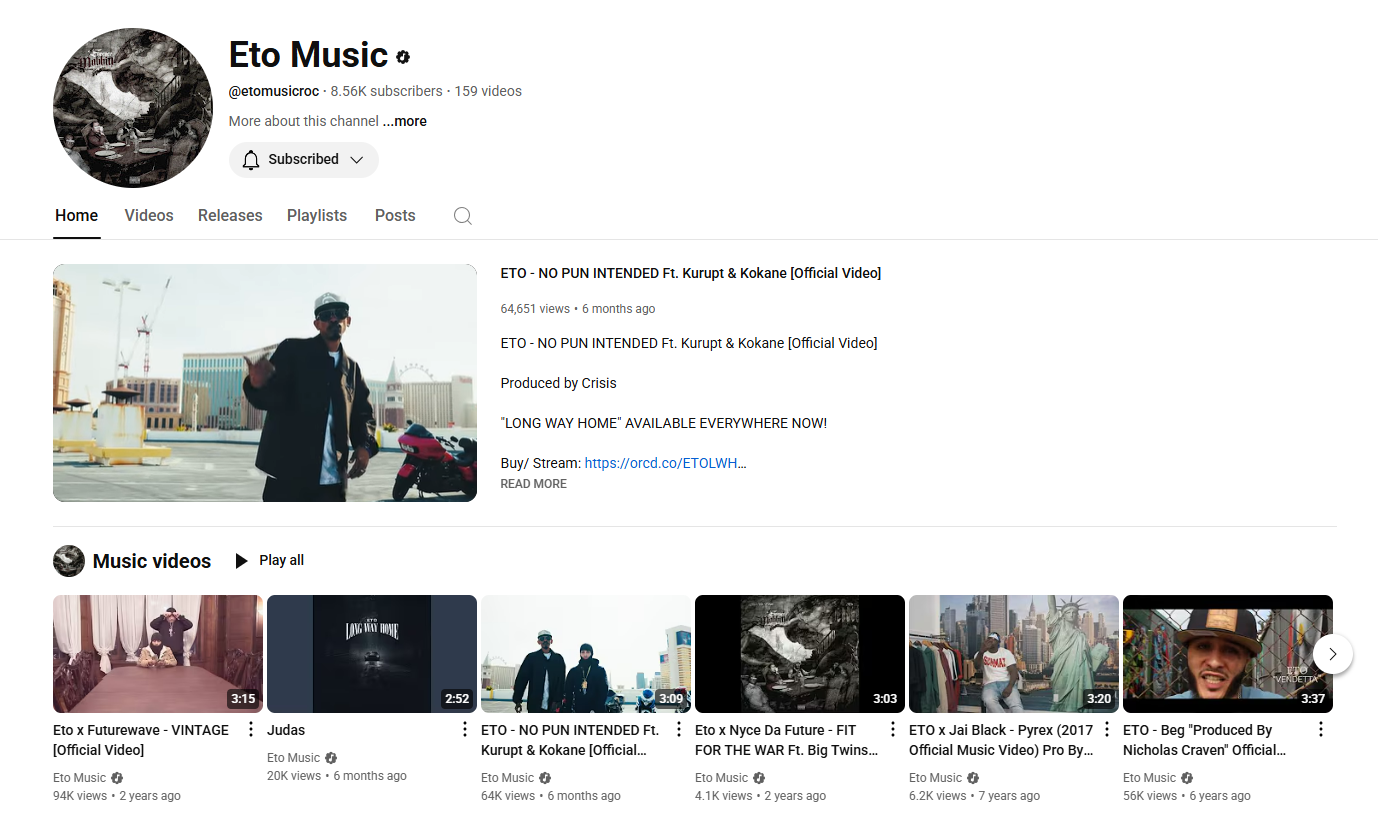The width and height of the screenshot is (1378, 823).
Task: Click the 2:52 duration badge on Judas
Action: (x=457, y=699)
